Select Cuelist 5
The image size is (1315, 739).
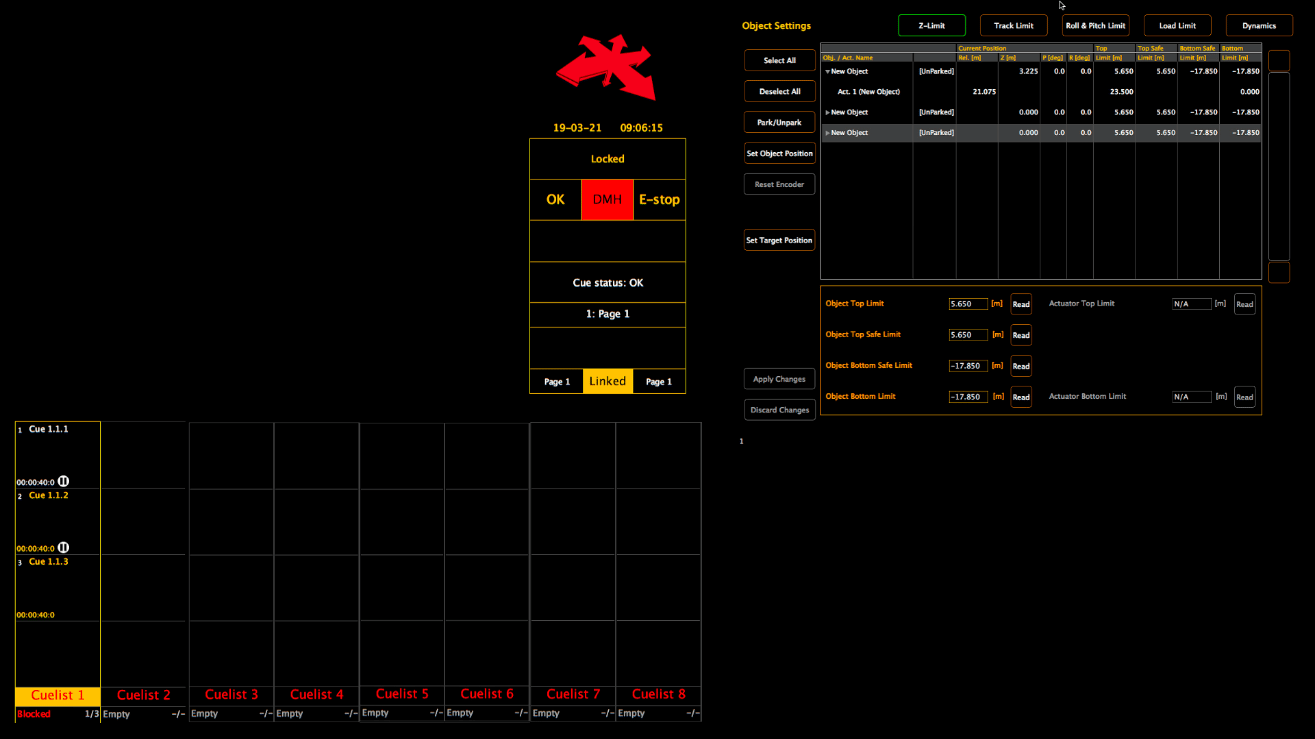tap(402, 694)
